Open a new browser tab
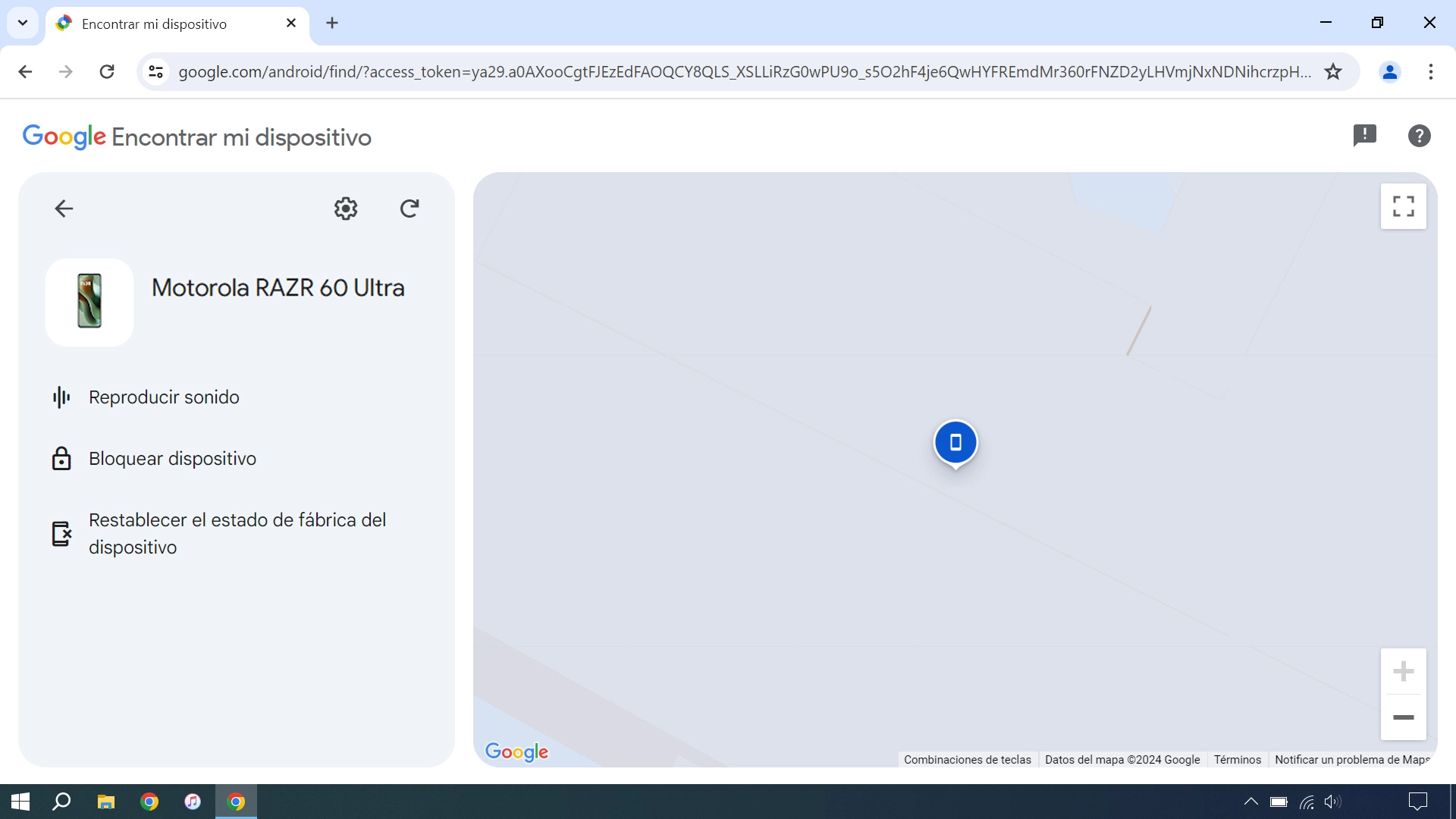1456x819 pixels. click(x=332, y=24)
